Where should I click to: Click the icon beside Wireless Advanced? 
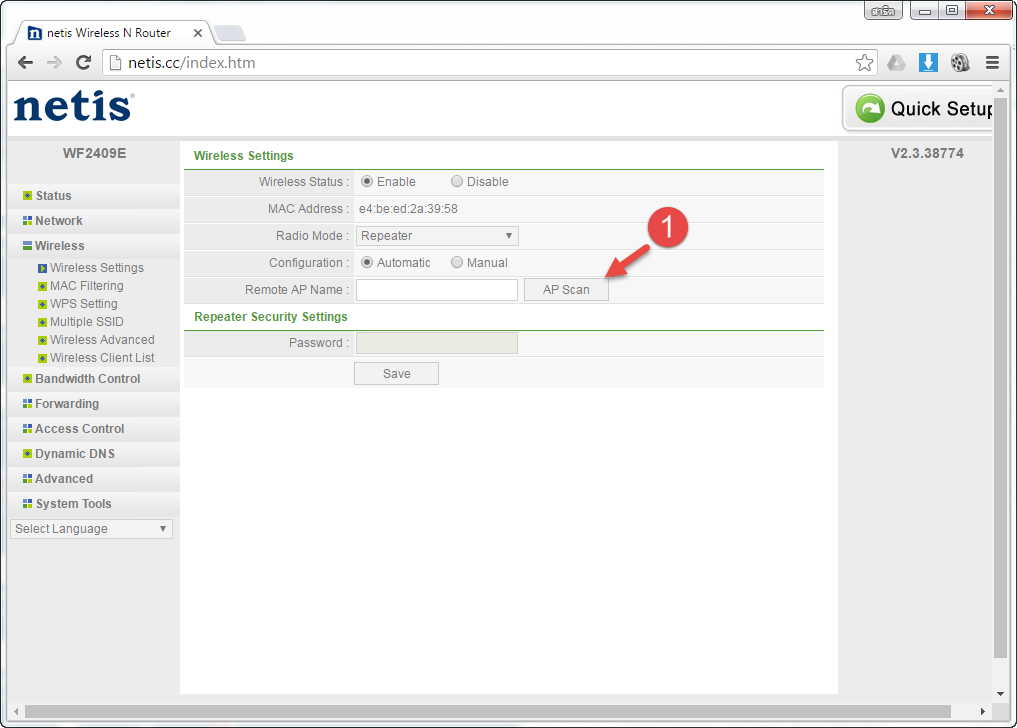[x=42, y=340]
